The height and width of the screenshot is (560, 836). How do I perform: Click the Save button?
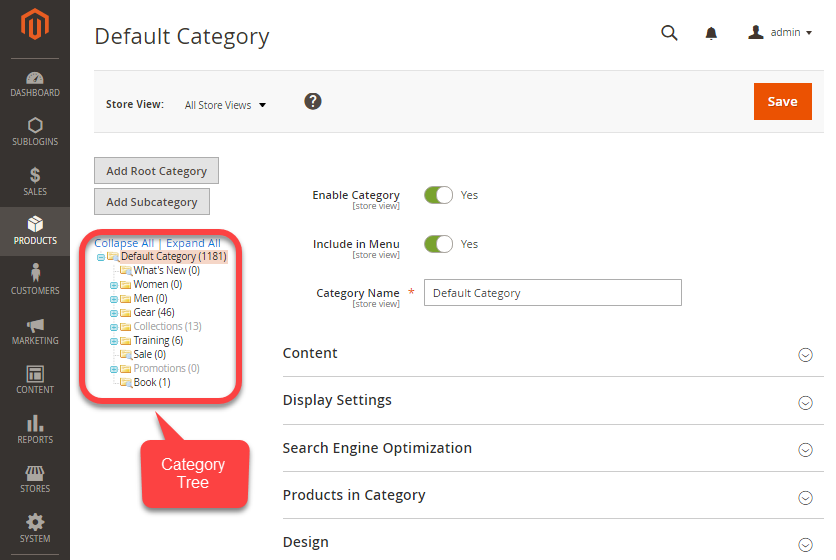[x=783, y=101]
